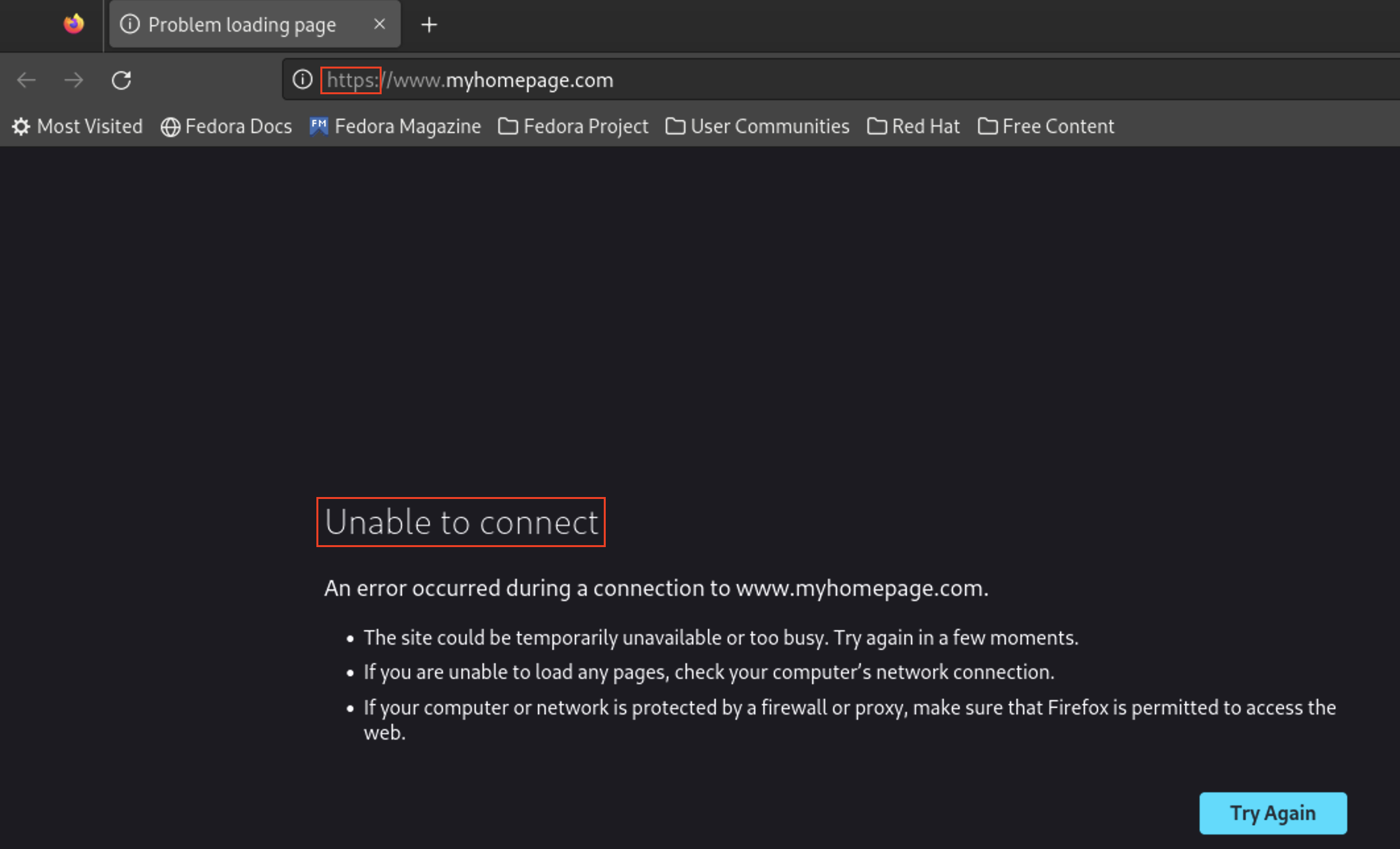Go forward one page

[74, 80]
